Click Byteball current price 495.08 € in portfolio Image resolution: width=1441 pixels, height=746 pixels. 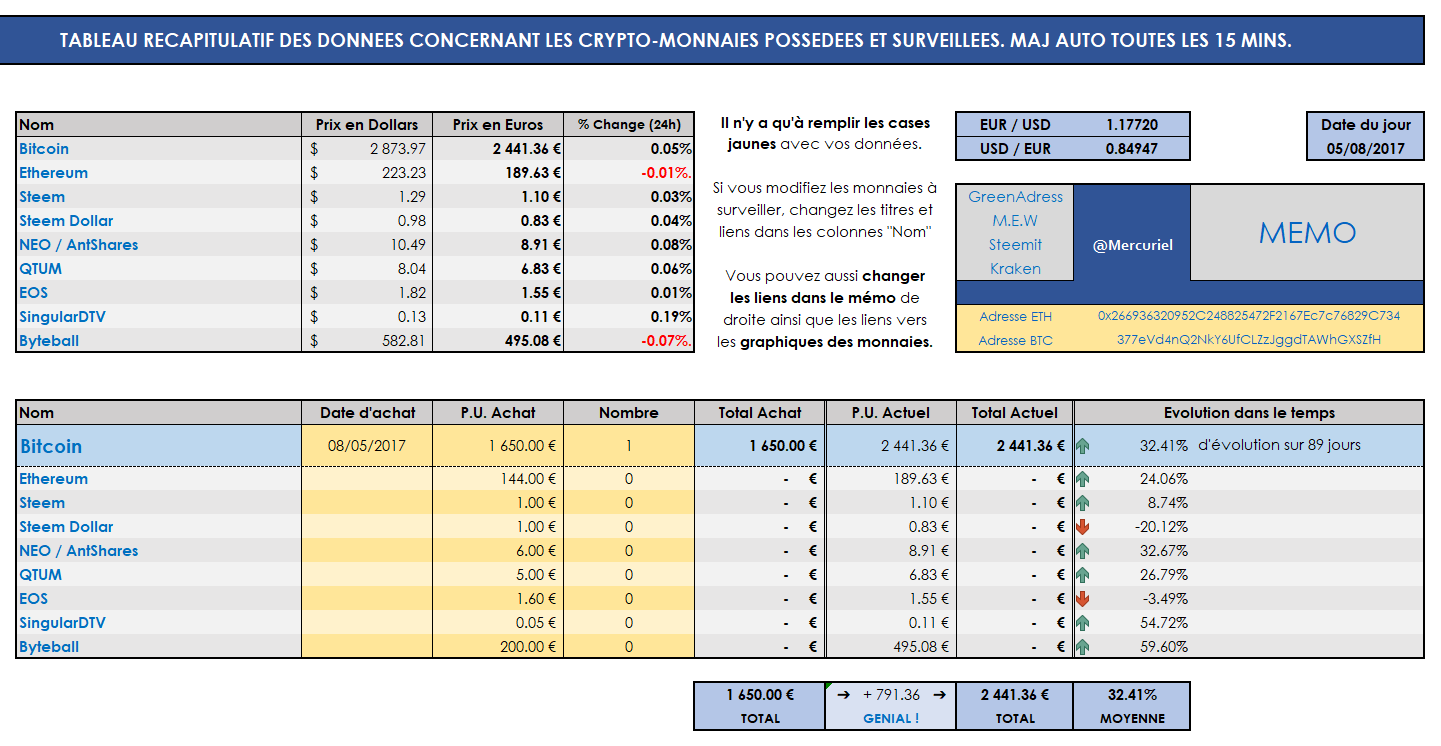(x=891, y=647)
